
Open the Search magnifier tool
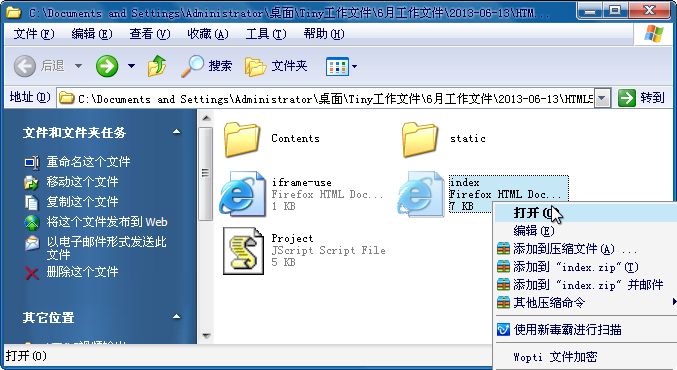click(x=192, y=66)
